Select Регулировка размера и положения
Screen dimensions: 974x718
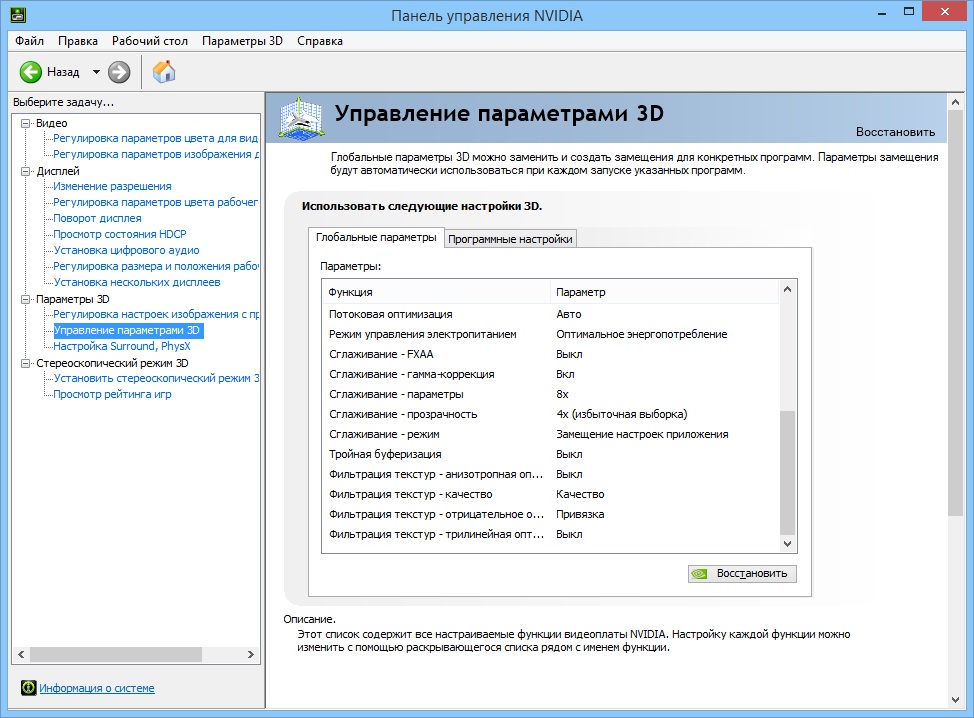(x=156, y=266)
